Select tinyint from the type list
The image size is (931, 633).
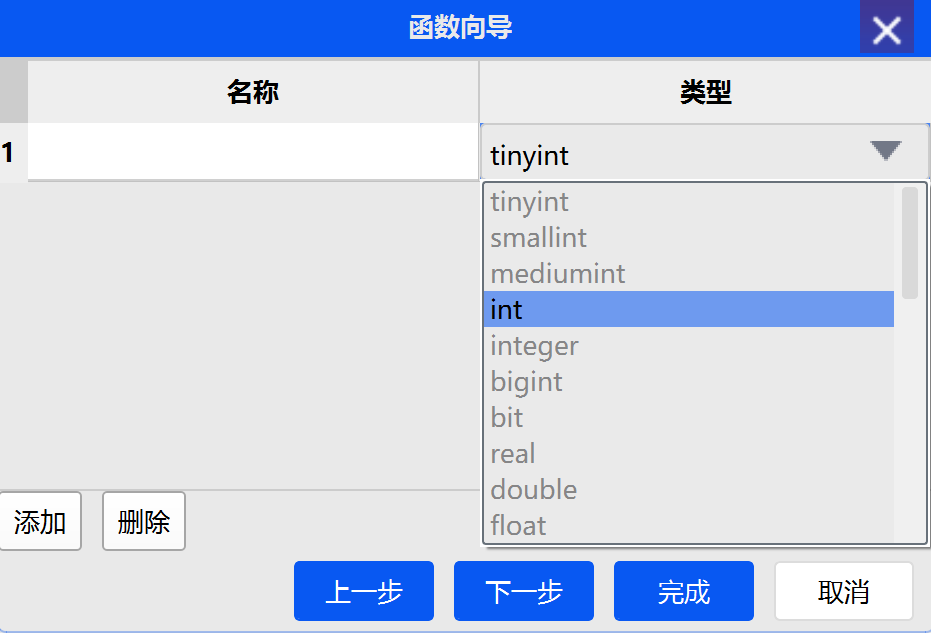(689, 202)
